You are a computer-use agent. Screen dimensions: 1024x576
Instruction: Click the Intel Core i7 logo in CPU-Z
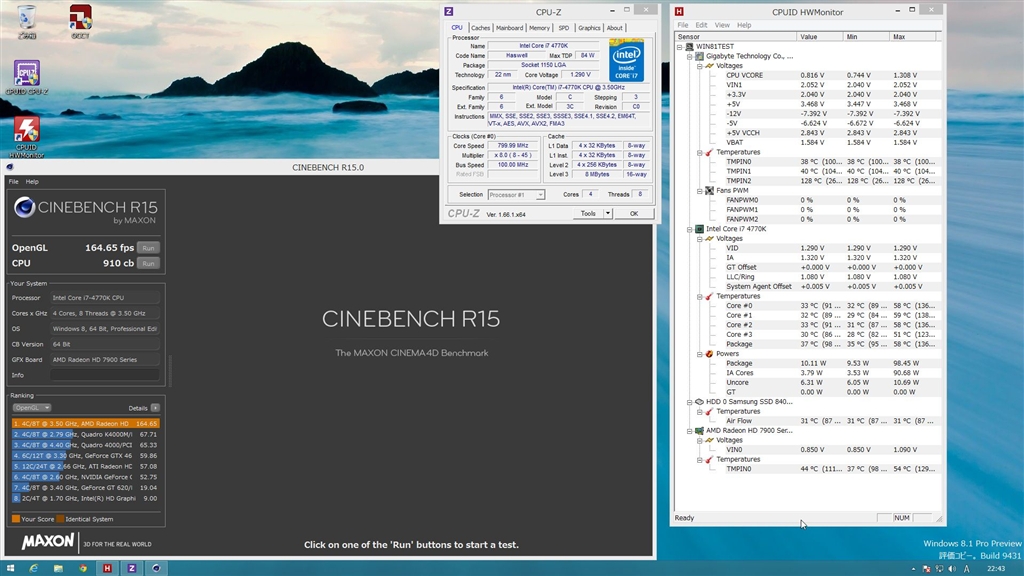(x=627, y=59)
